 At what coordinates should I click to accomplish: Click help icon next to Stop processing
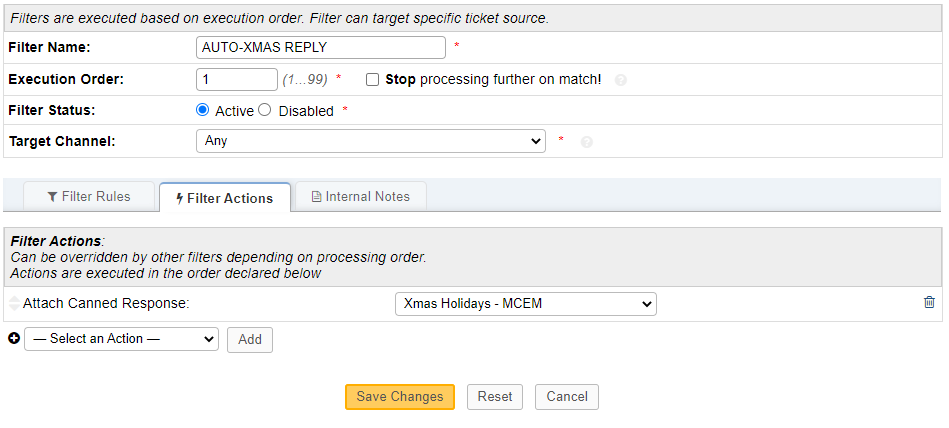coord(621,80)
